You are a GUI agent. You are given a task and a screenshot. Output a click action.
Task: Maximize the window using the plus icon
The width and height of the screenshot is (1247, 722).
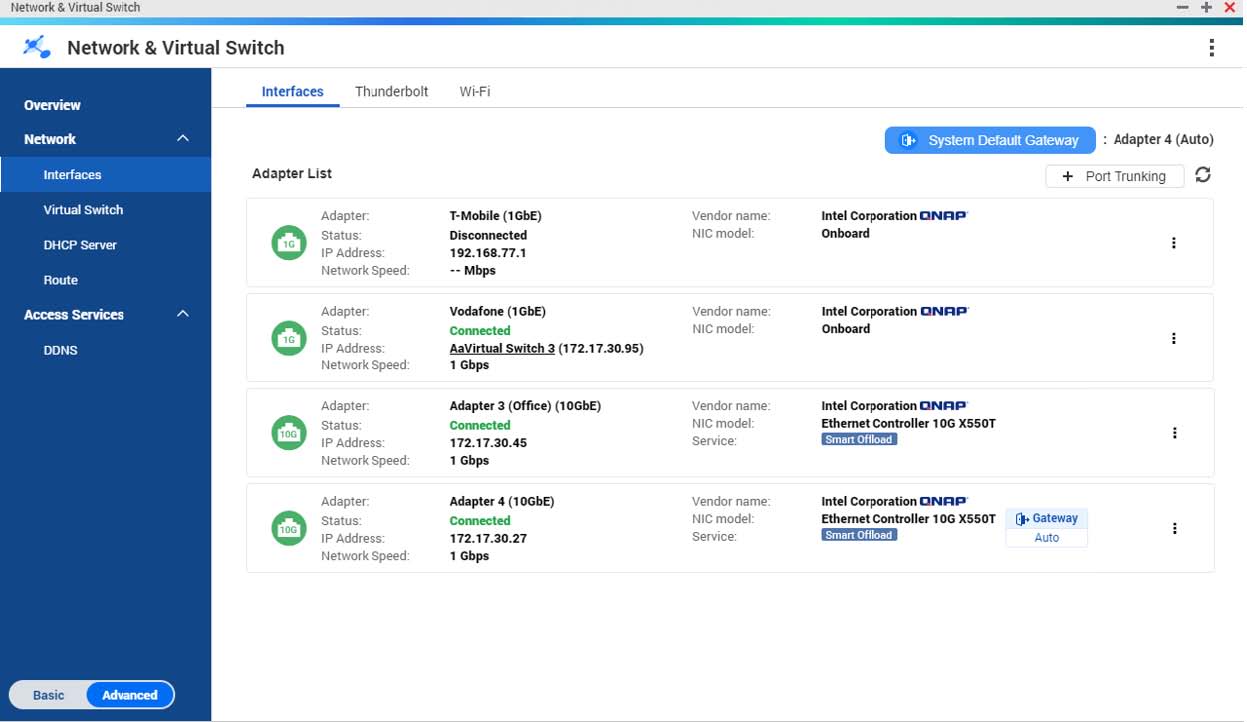(x=1206, y=7)
